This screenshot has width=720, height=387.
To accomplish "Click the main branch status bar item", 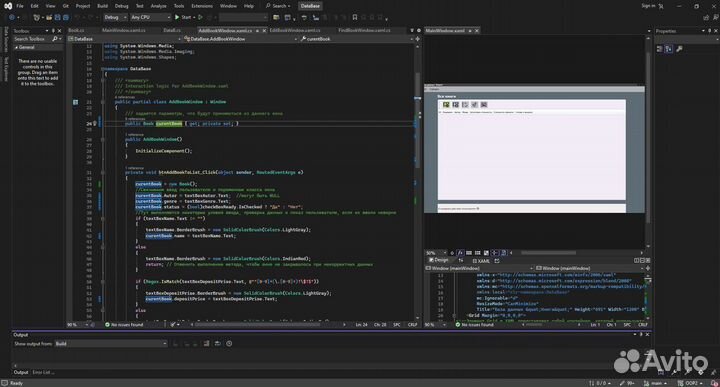I will [x=655, y=383].
